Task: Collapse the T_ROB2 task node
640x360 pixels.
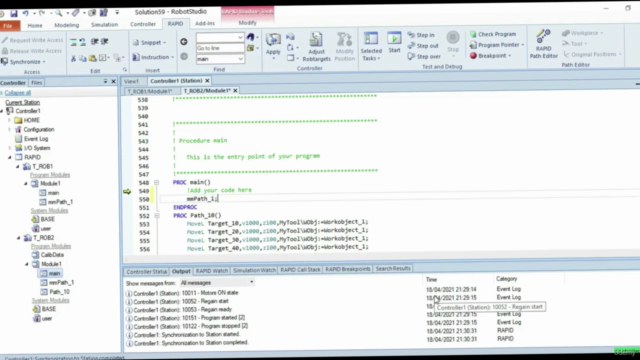Action: coord(18,238)
